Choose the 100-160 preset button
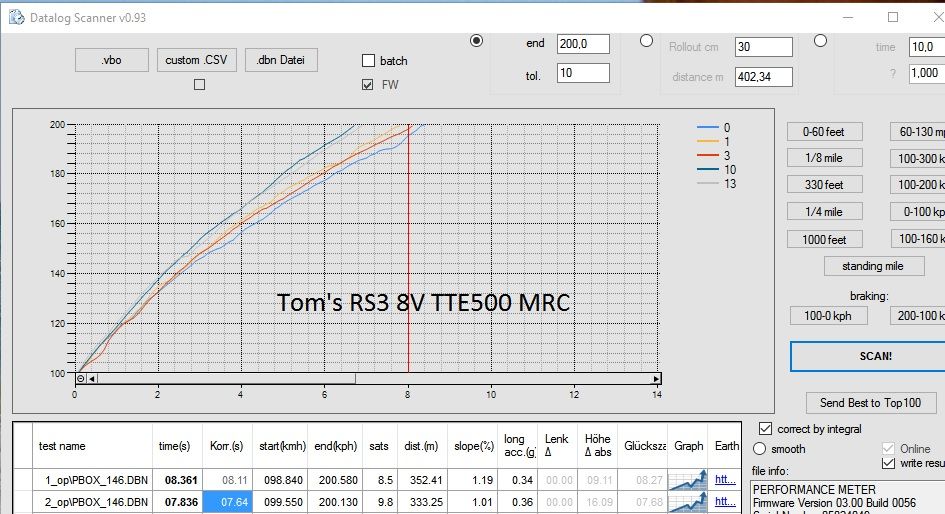Screen dimensions: 945x514 918,239
